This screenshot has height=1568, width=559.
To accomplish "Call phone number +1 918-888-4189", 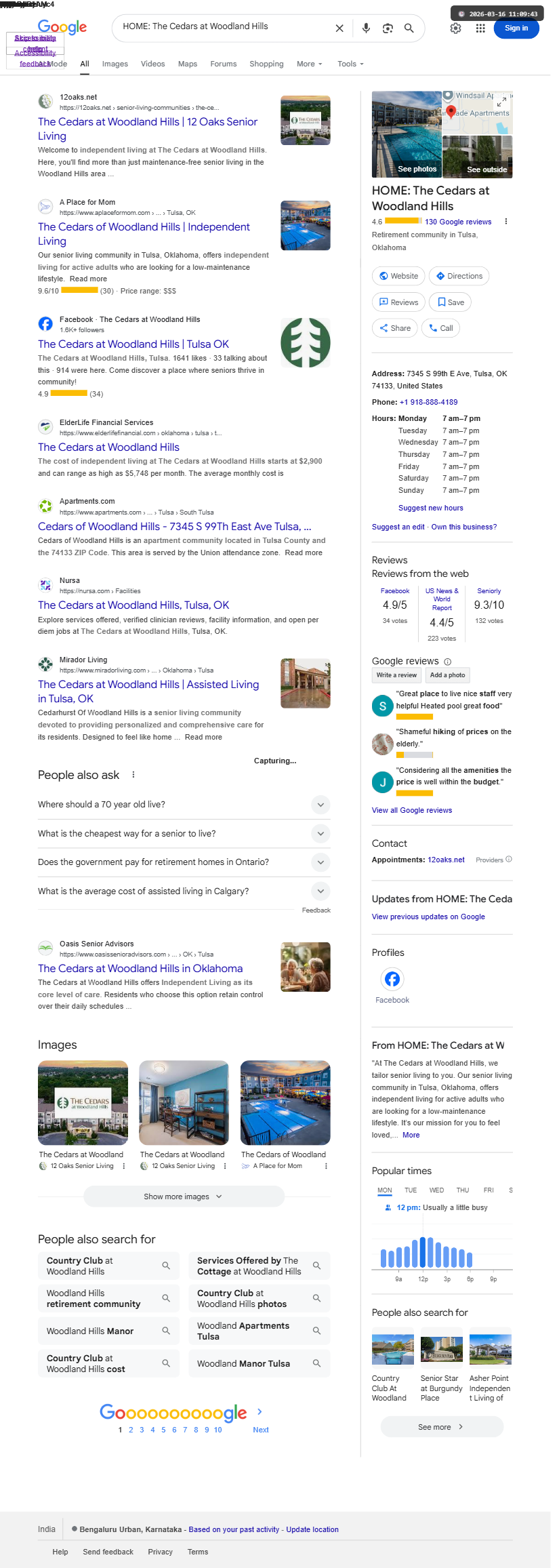I will (x=429, y=402).
